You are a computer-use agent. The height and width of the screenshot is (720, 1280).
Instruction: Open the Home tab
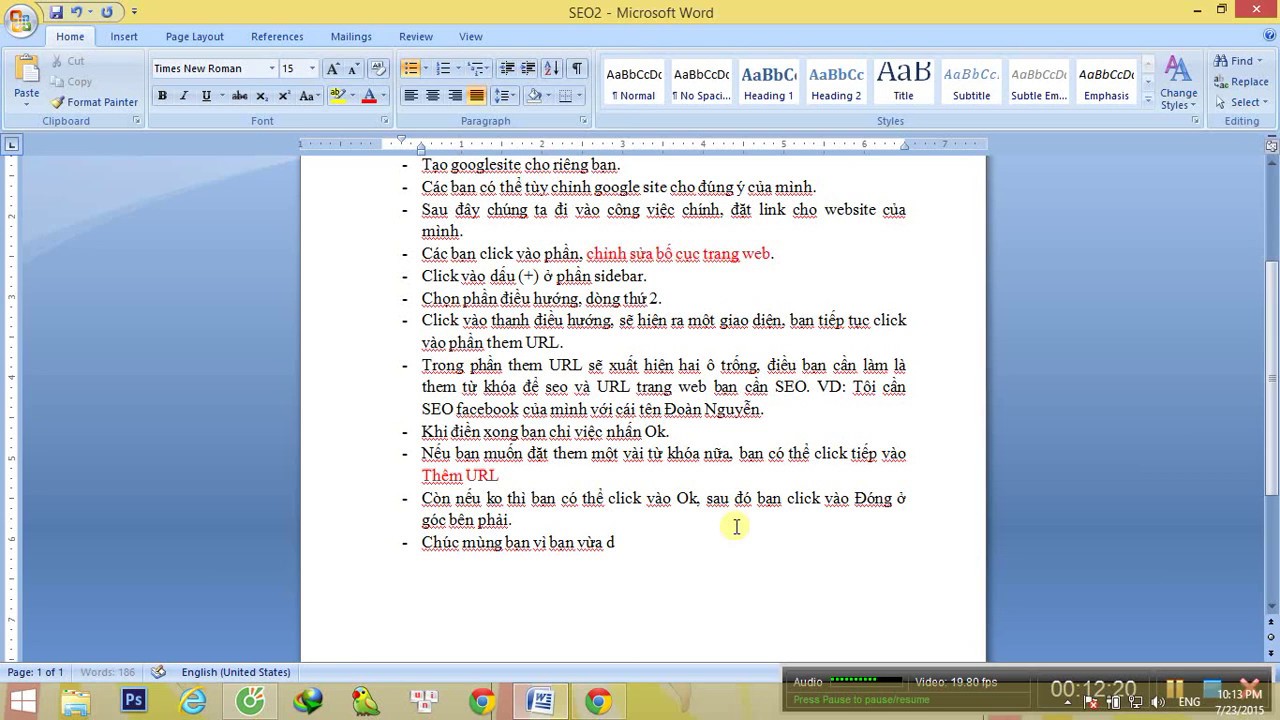(x=70, y=36)
